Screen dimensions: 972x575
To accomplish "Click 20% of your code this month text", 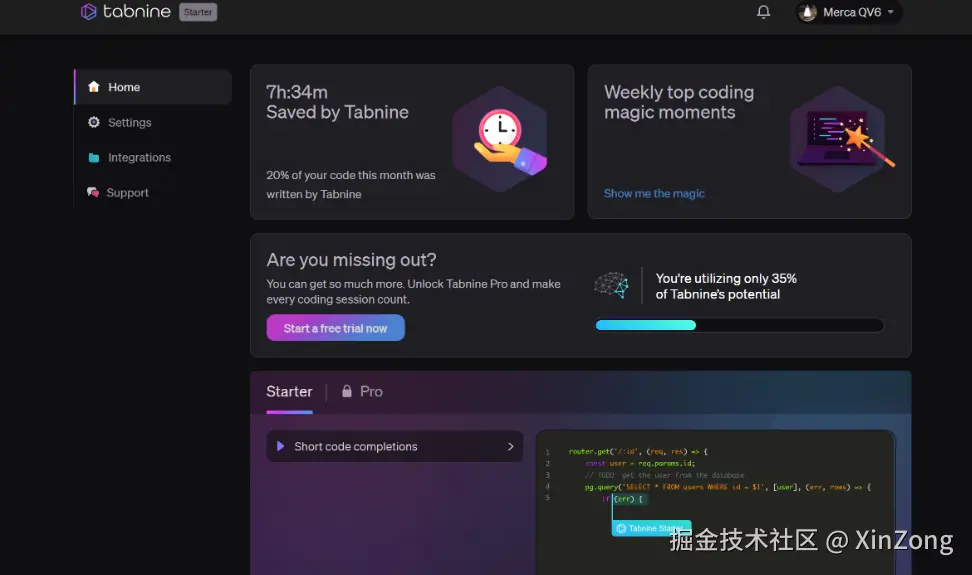I will 351,185.
